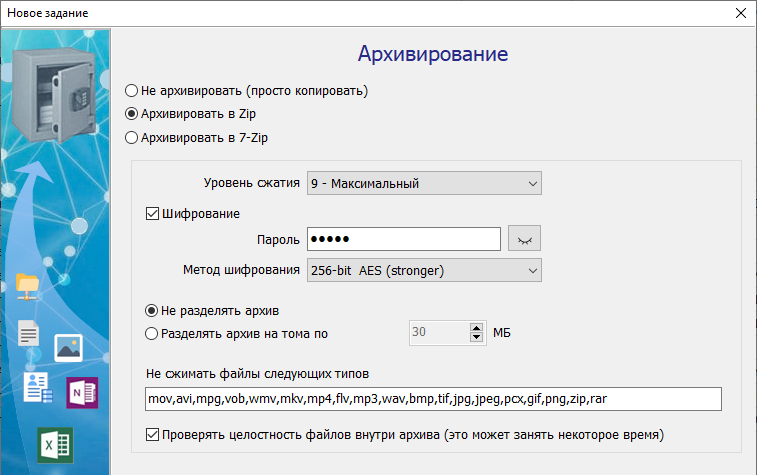
Task: Close the 'Новое задание' window
Action: tap(739, 14)
